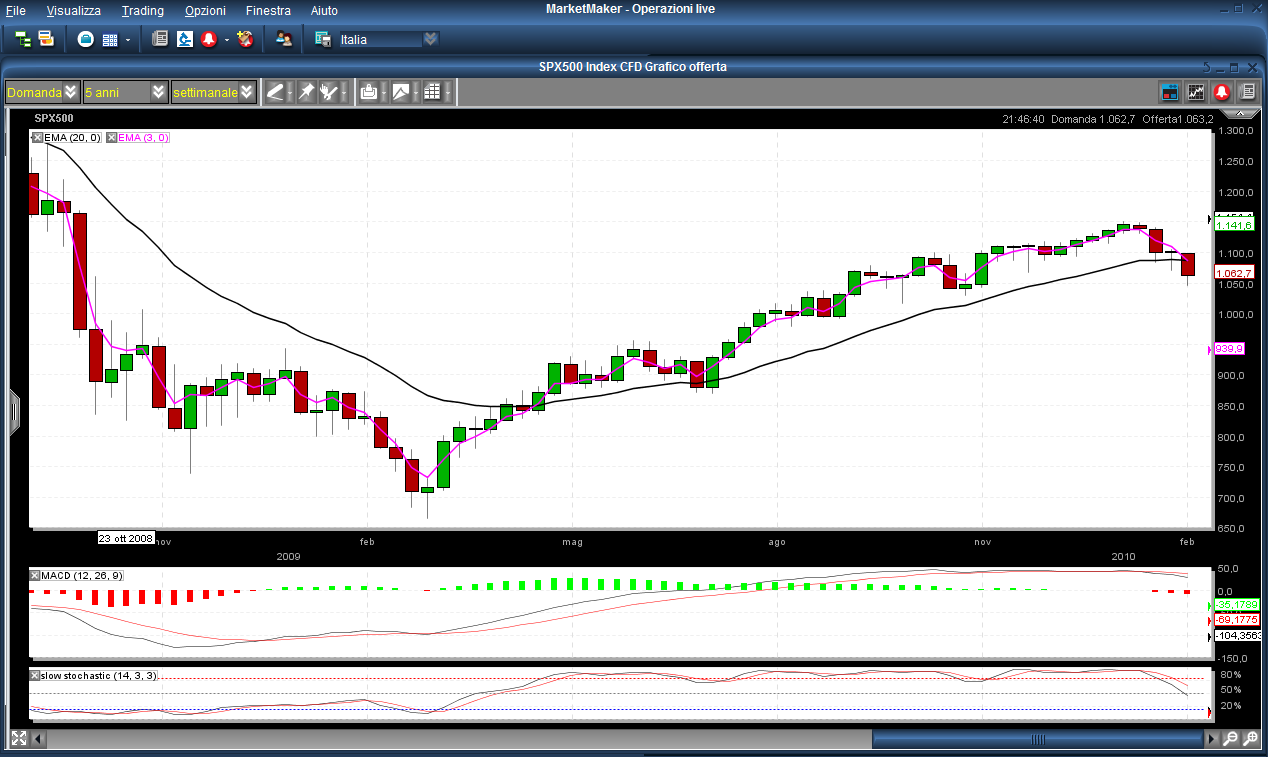Open the news icon at chart top right
The image size is (1268, 757).
click(x=1247, y=92)
